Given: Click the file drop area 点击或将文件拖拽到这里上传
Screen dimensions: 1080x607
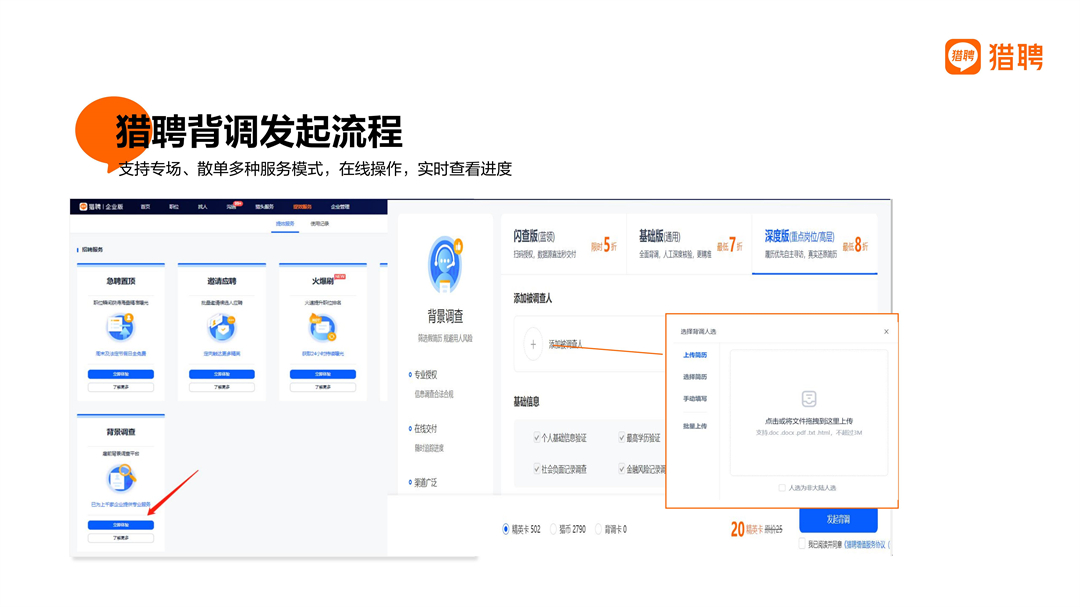Looking at the screenshot, I should pyautogui.click(x=809, y=413).
